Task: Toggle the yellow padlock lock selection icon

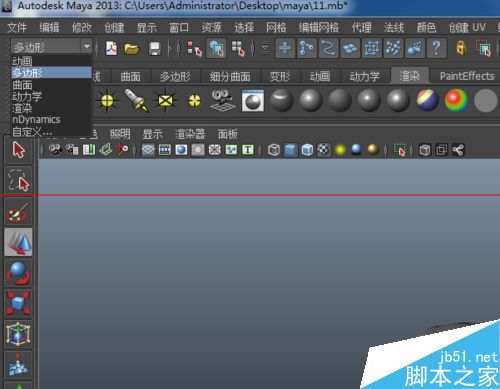Action: coord(461,48)
